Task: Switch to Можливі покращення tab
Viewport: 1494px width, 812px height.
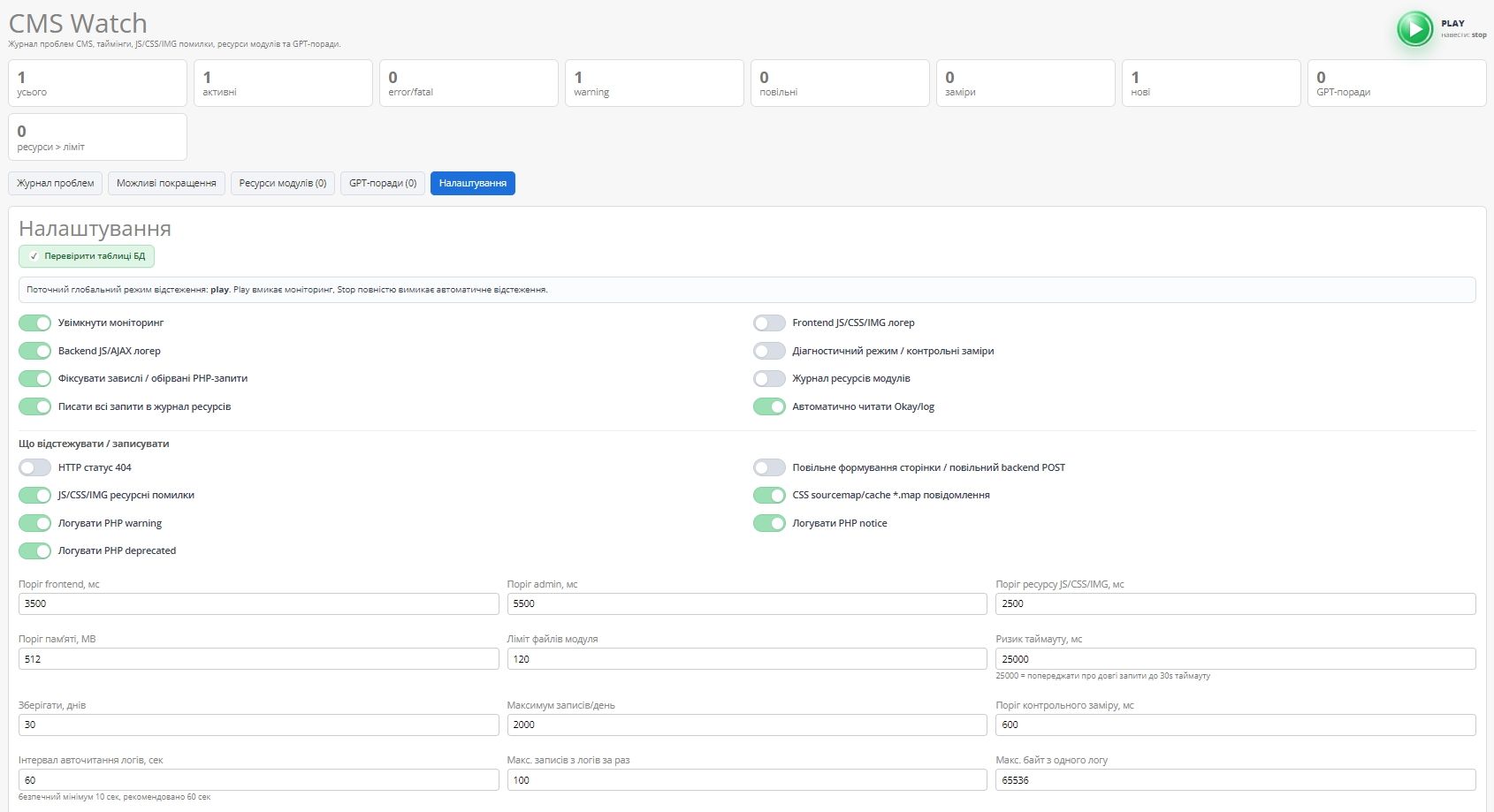Action: pos(166,183)
